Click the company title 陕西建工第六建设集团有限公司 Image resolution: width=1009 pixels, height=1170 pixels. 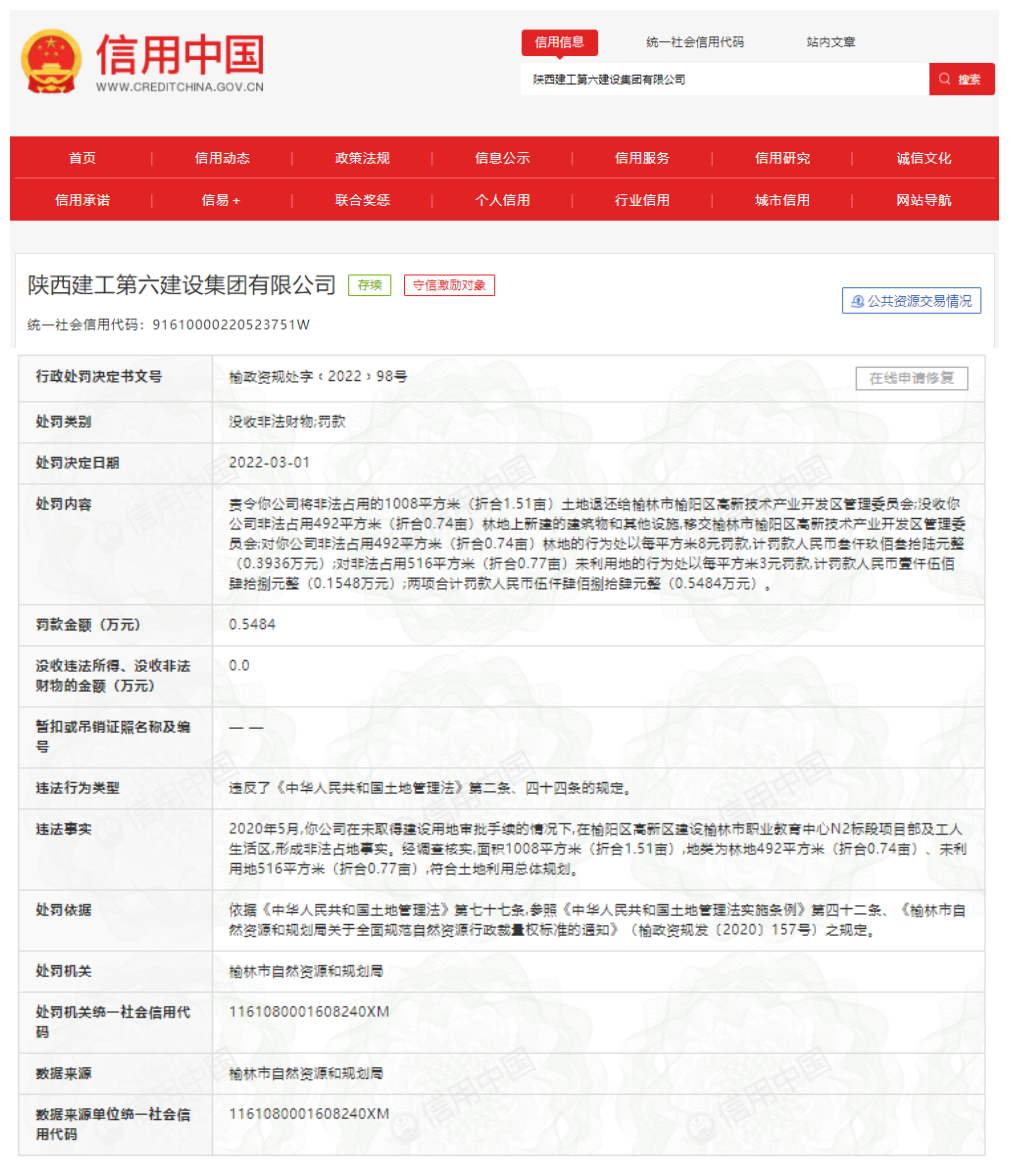181,285
